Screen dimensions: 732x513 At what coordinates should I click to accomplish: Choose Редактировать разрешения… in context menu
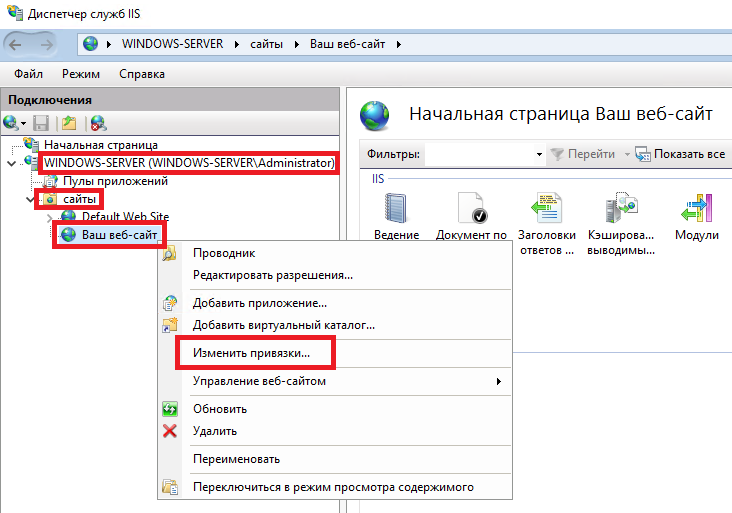click(335, 275)
